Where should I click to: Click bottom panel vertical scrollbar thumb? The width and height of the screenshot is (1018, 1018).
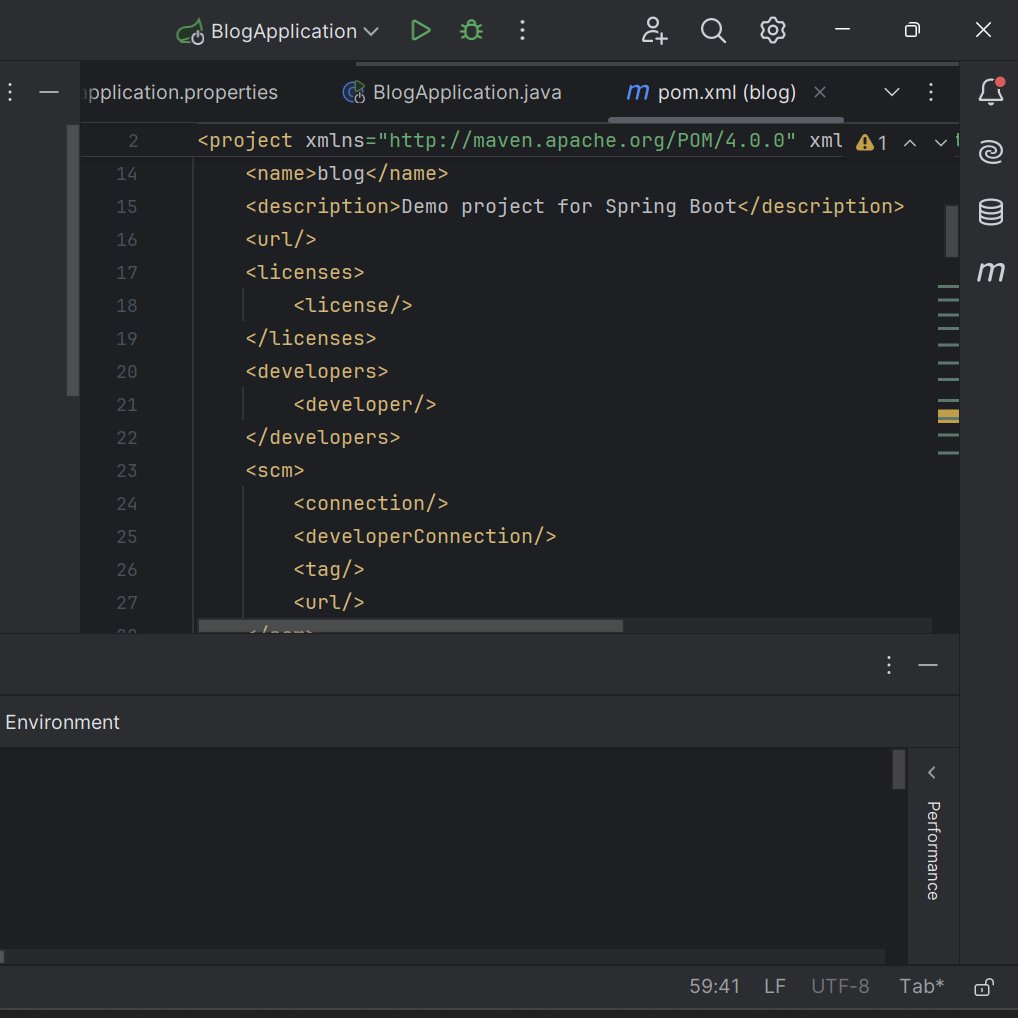pyautogui.click(x=899, y=769)
